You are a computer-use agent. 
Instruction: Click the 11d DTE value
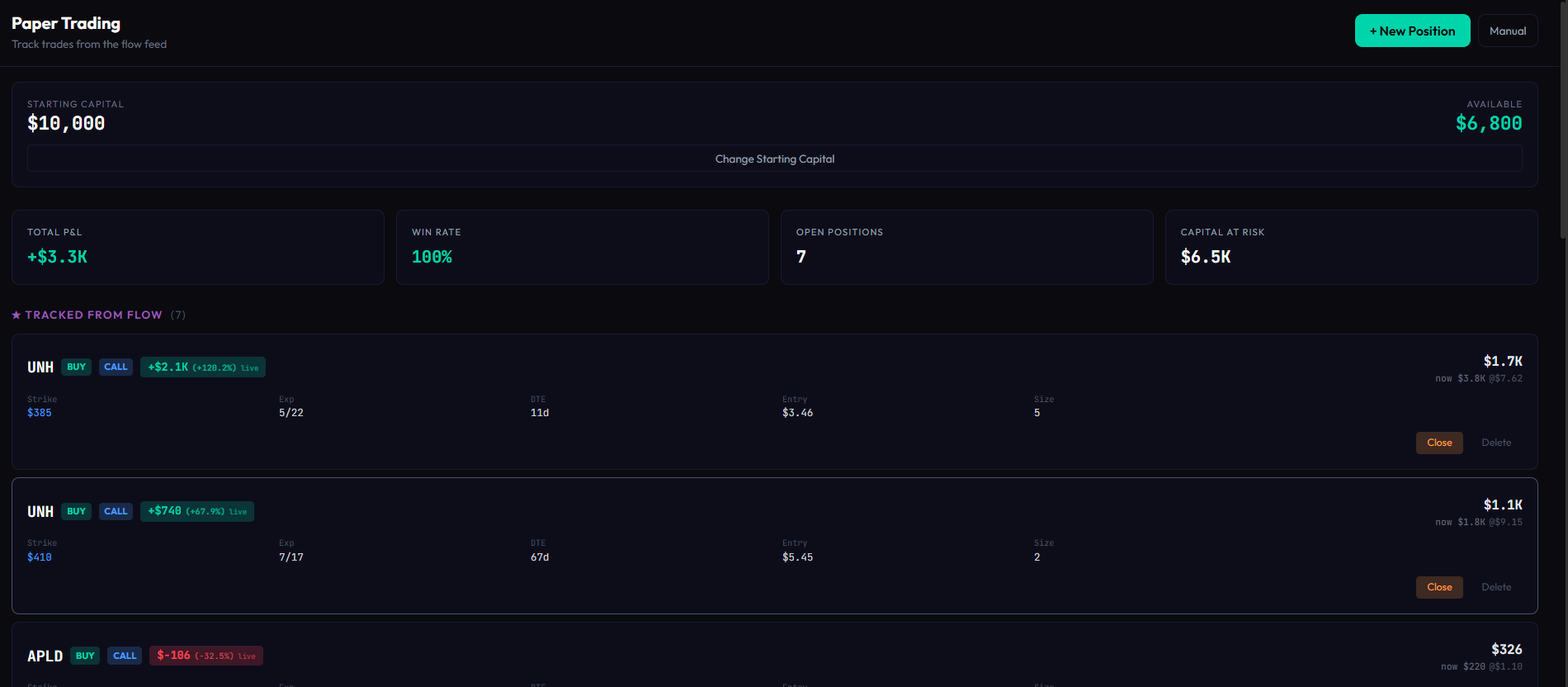(540, 413)
